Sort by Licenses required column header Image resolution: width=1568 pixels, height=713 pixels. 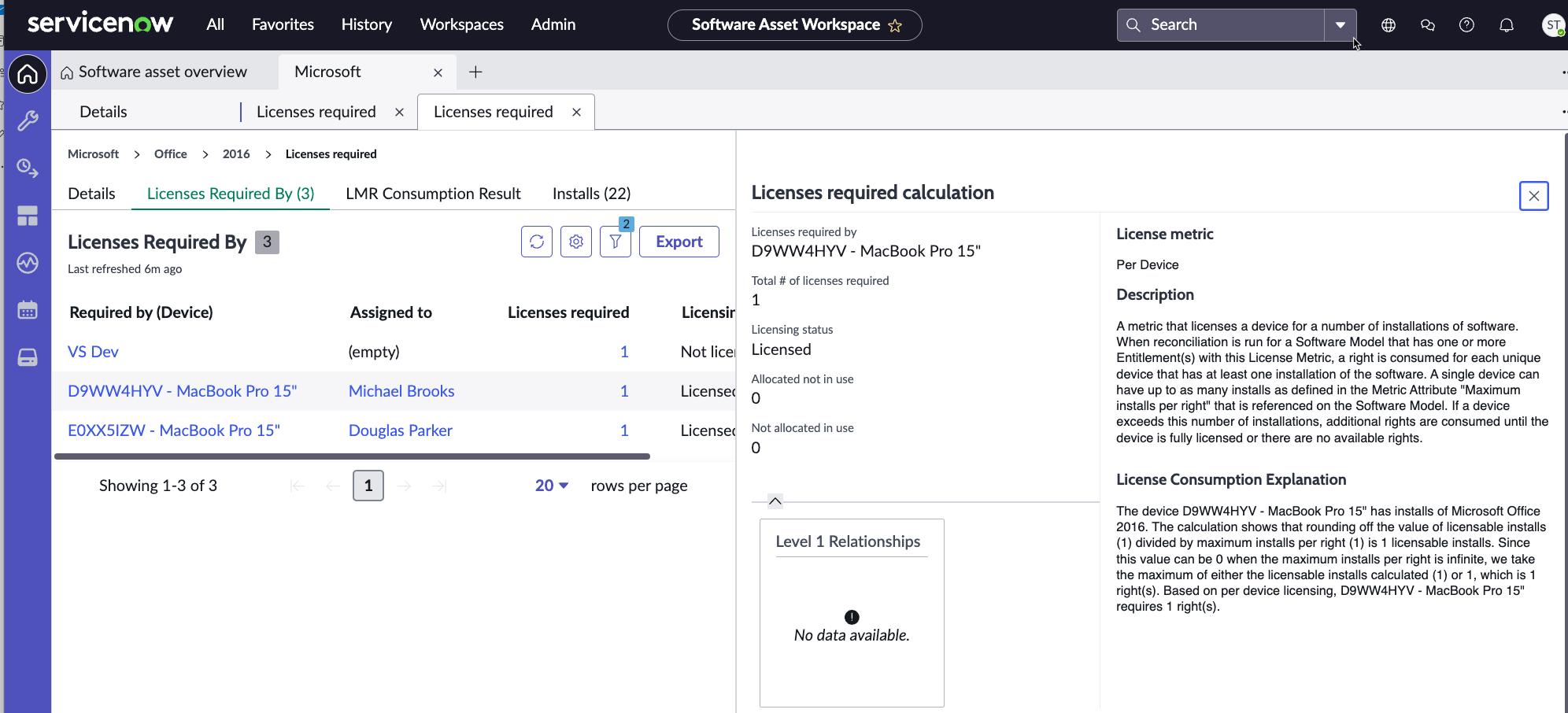click(x=568, y=312)
